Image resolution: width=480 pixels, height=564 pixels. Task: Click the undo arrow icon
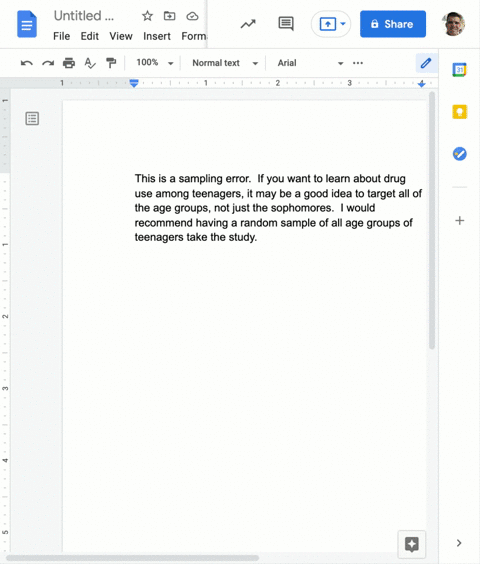(27, 63)
